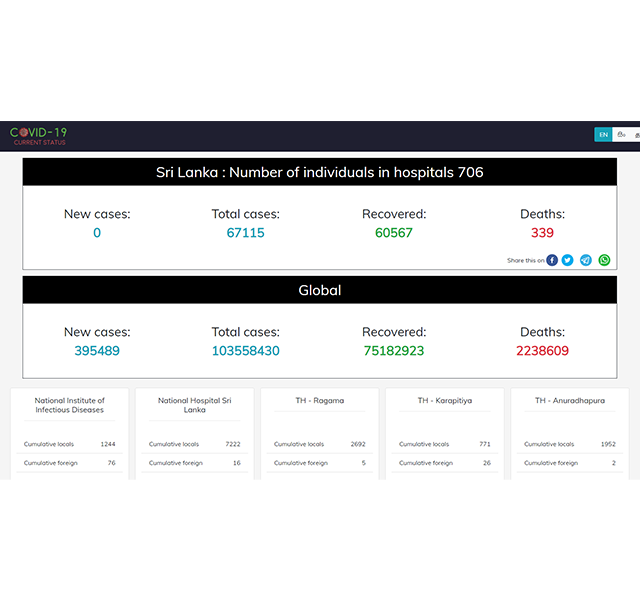Open the TH - Anuradhapura card title
The image size is (640, 600).
[570, 400]
